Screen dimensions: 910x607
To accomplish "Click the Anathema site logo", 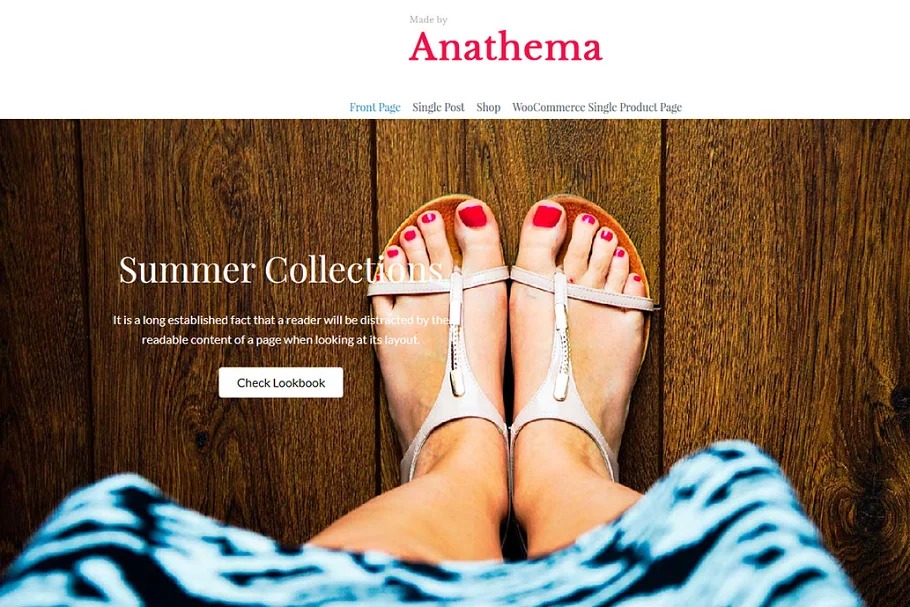I will [x=505, y=46].
